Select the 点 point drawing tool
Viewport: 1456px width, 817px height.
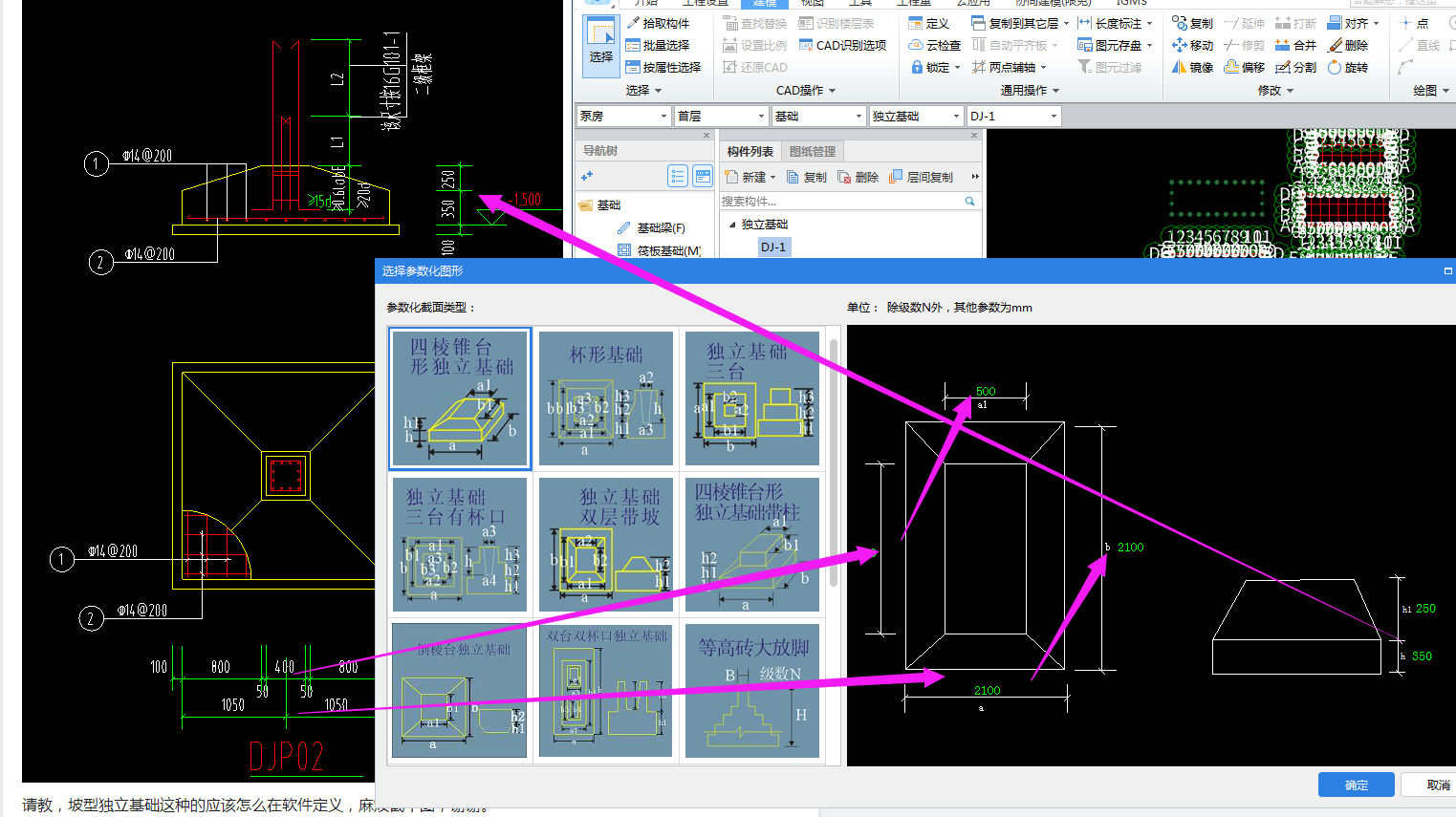point(1414,23)
